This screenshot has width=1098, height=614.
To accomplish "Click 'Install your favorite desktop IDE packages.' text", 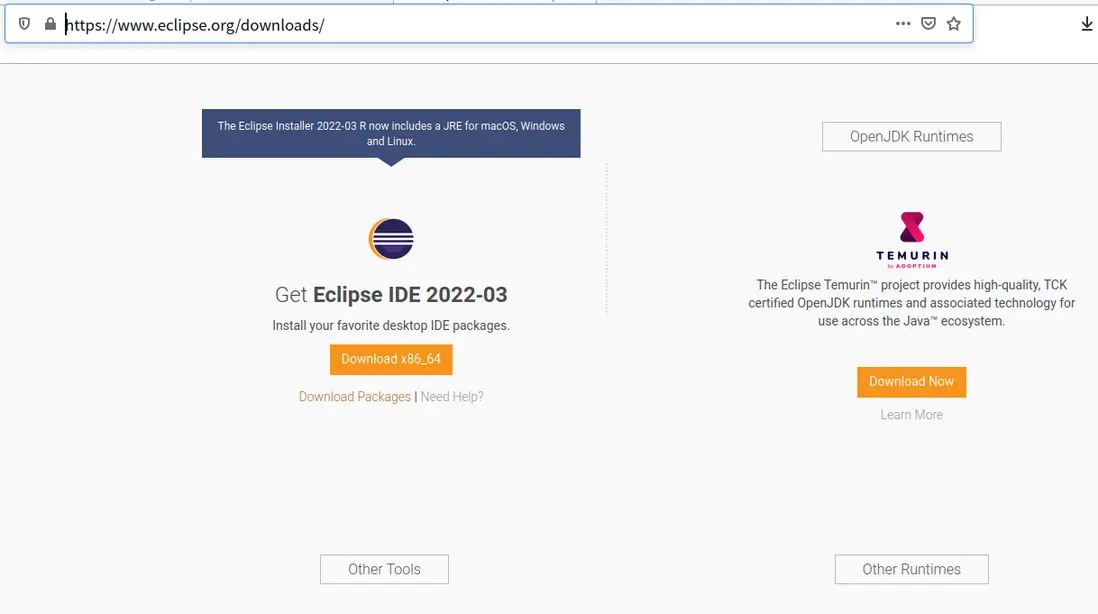I will tap(391, 326).
